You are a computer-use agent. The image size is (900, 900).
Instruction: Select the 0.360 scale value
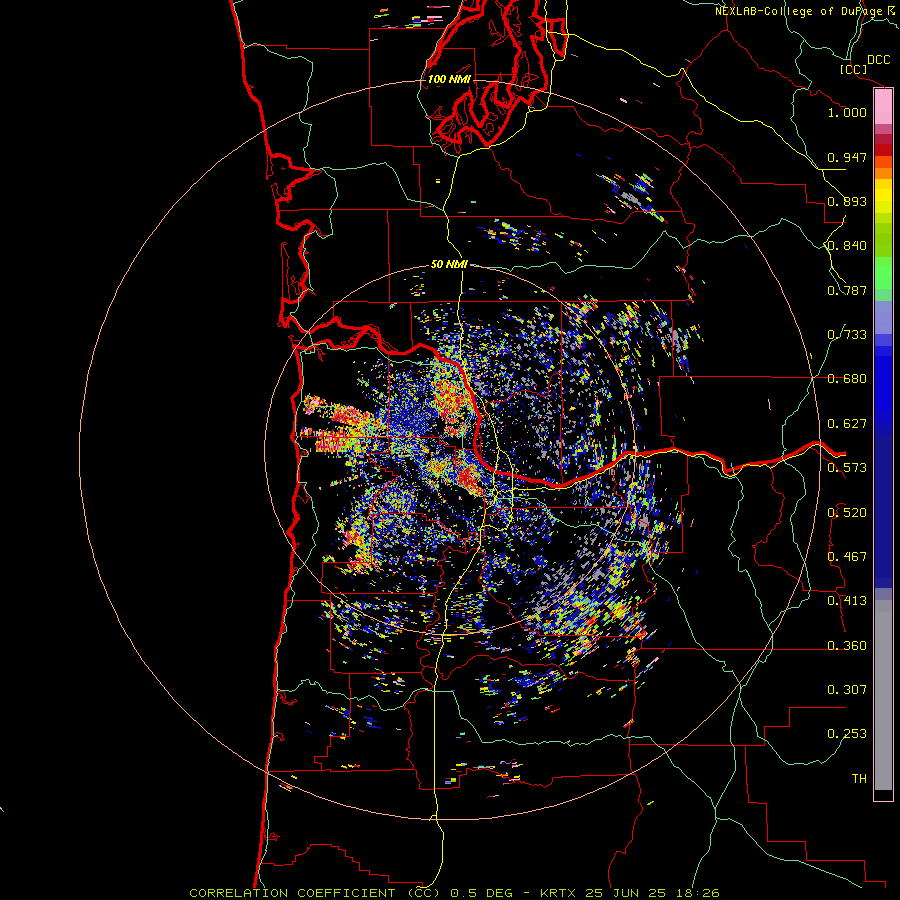click(847, 646)
